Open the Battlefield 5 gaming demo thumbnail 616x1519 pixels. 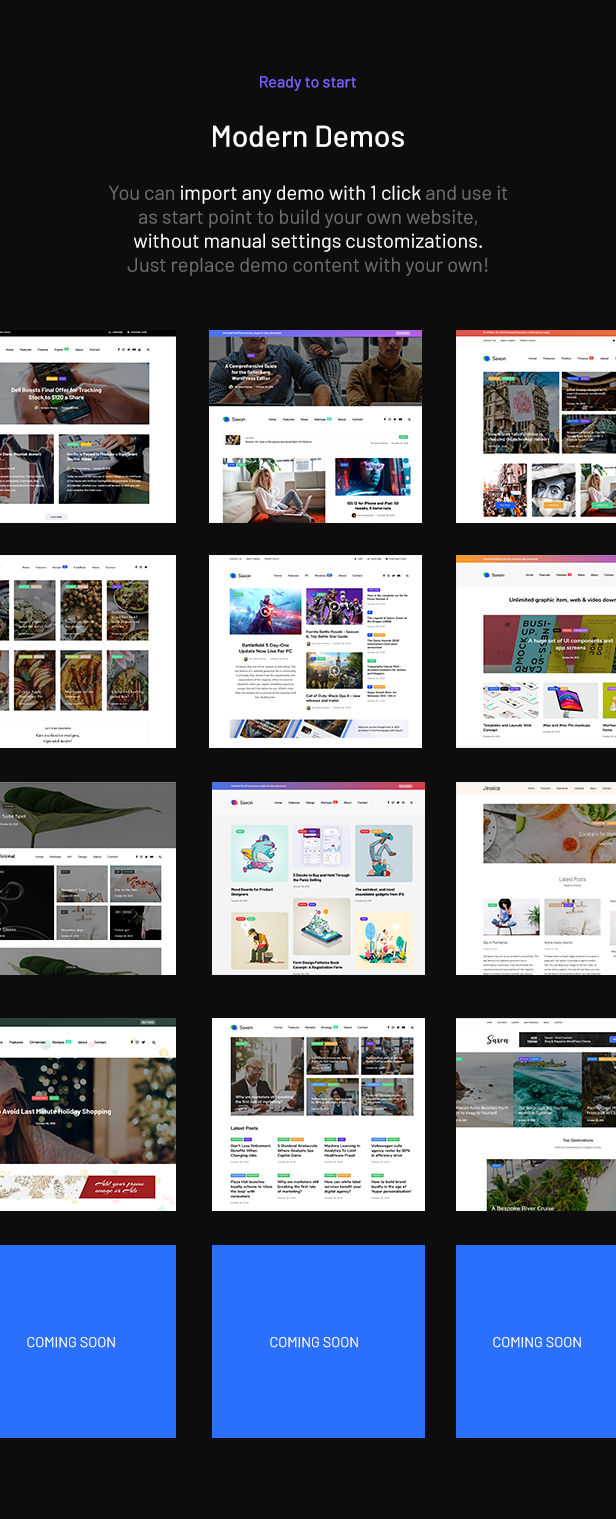315,651
